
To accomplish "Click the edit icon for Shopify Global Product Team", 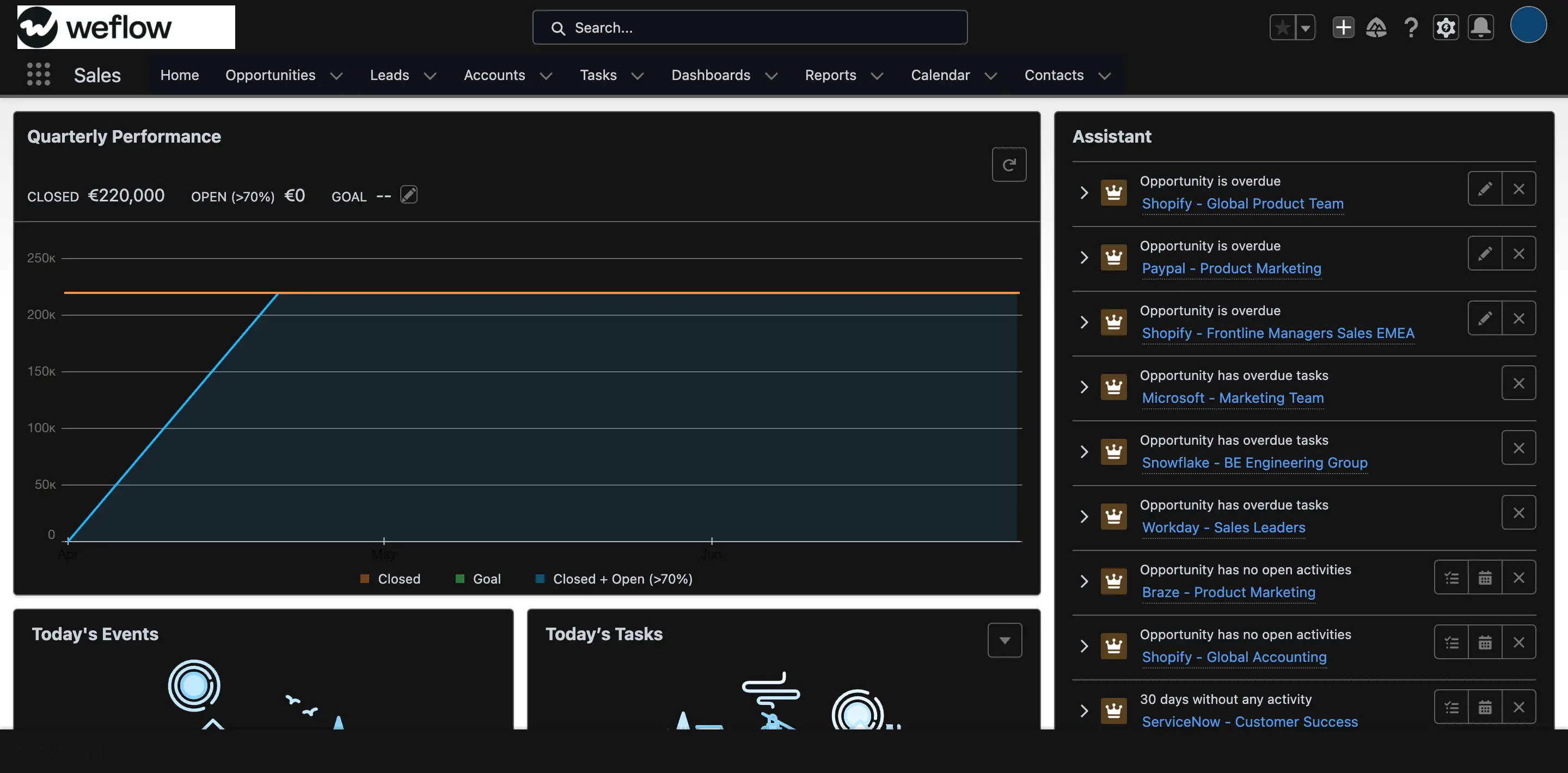I will pos(1485,189).
